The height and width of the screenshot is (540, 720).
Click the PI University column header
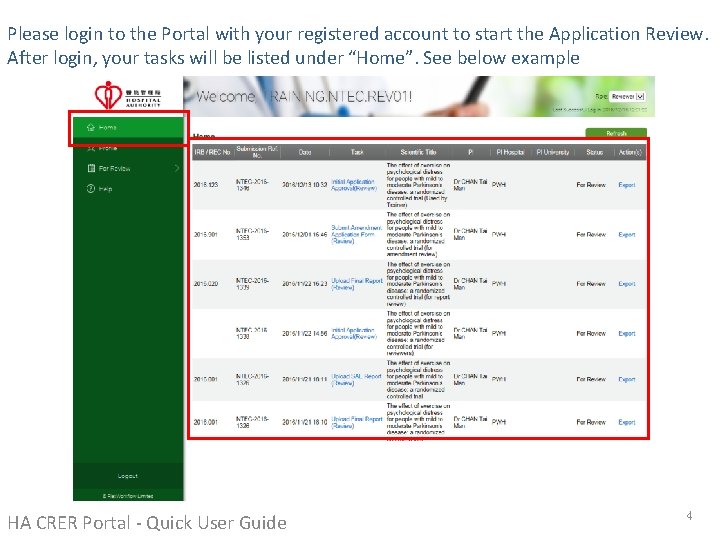552,152
